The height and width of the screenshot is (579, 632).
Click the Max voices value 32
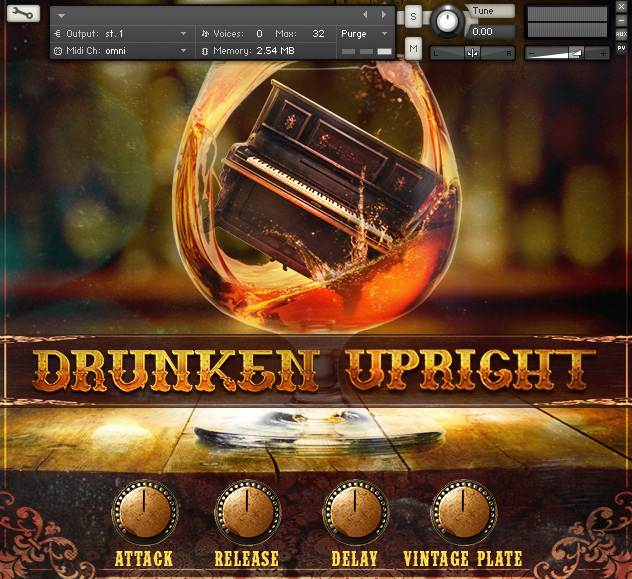pos(318,34)
